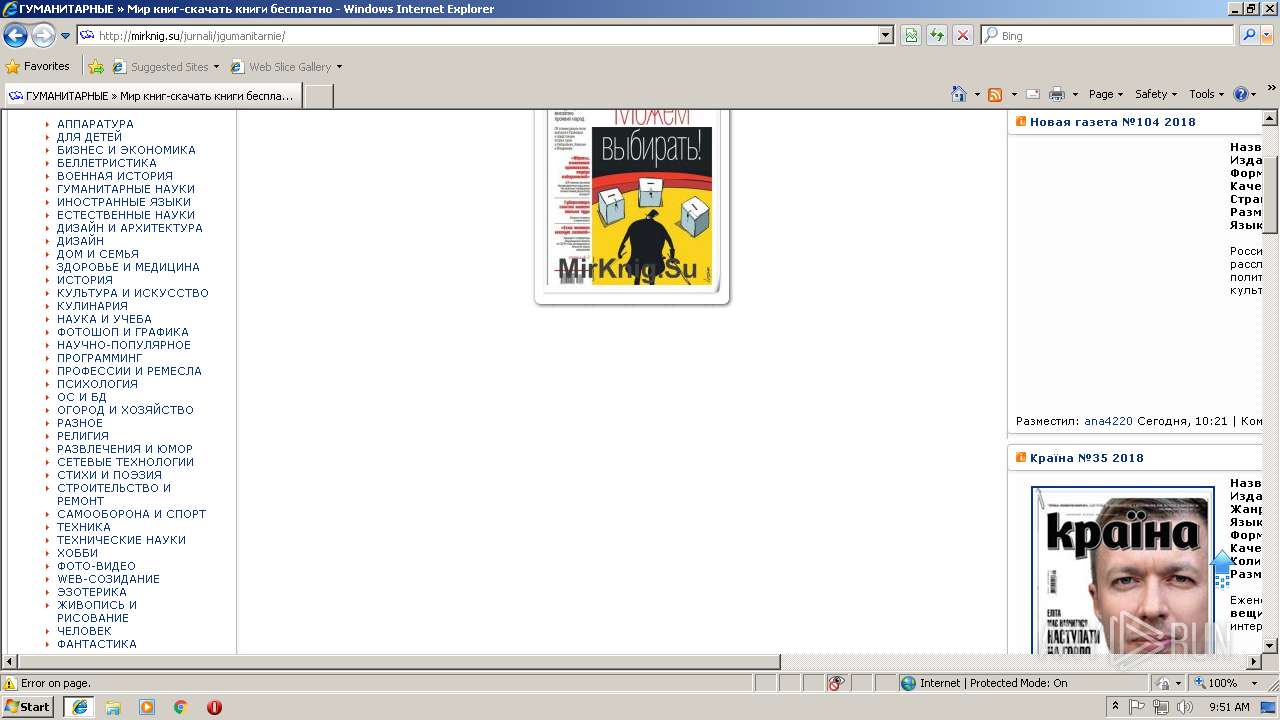
Task: Open the Windows Start menu
Action: (28, 706)
